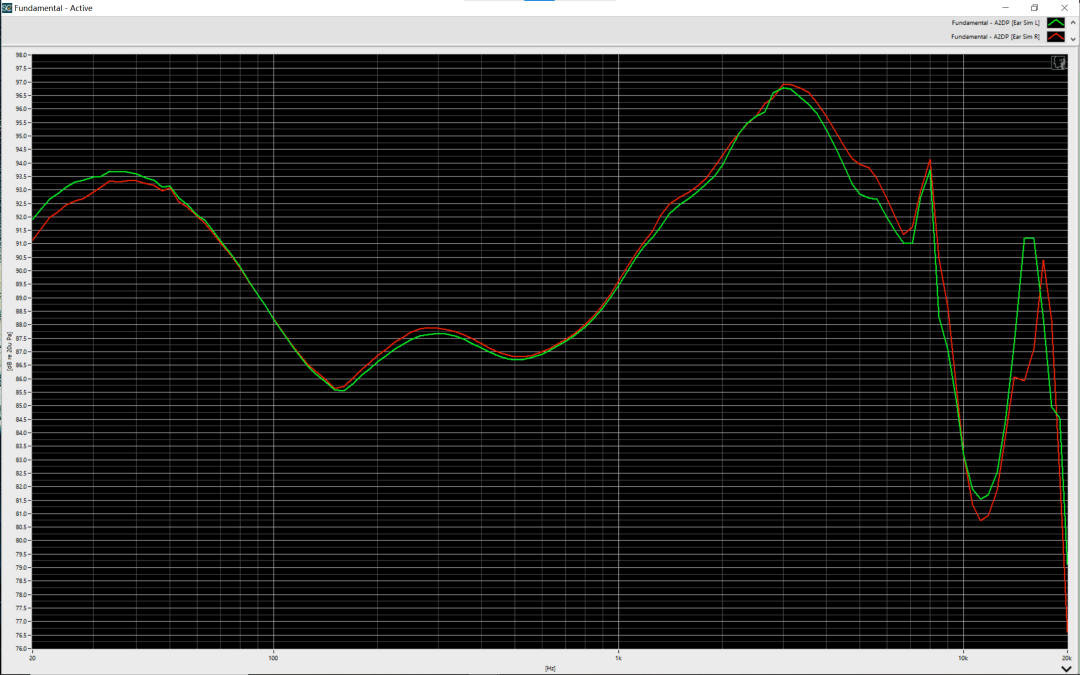Click the 1k frequency axis label
Viewport: 1080px width, 675px height.
point(619,658)
